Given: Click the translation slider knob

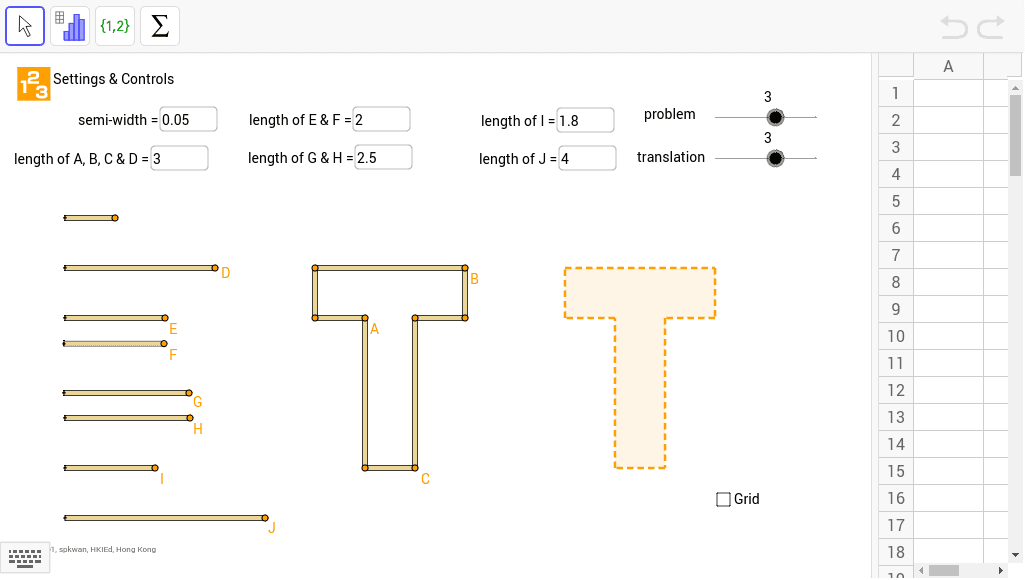Looking at the screenshot, I should coord(775,157).
